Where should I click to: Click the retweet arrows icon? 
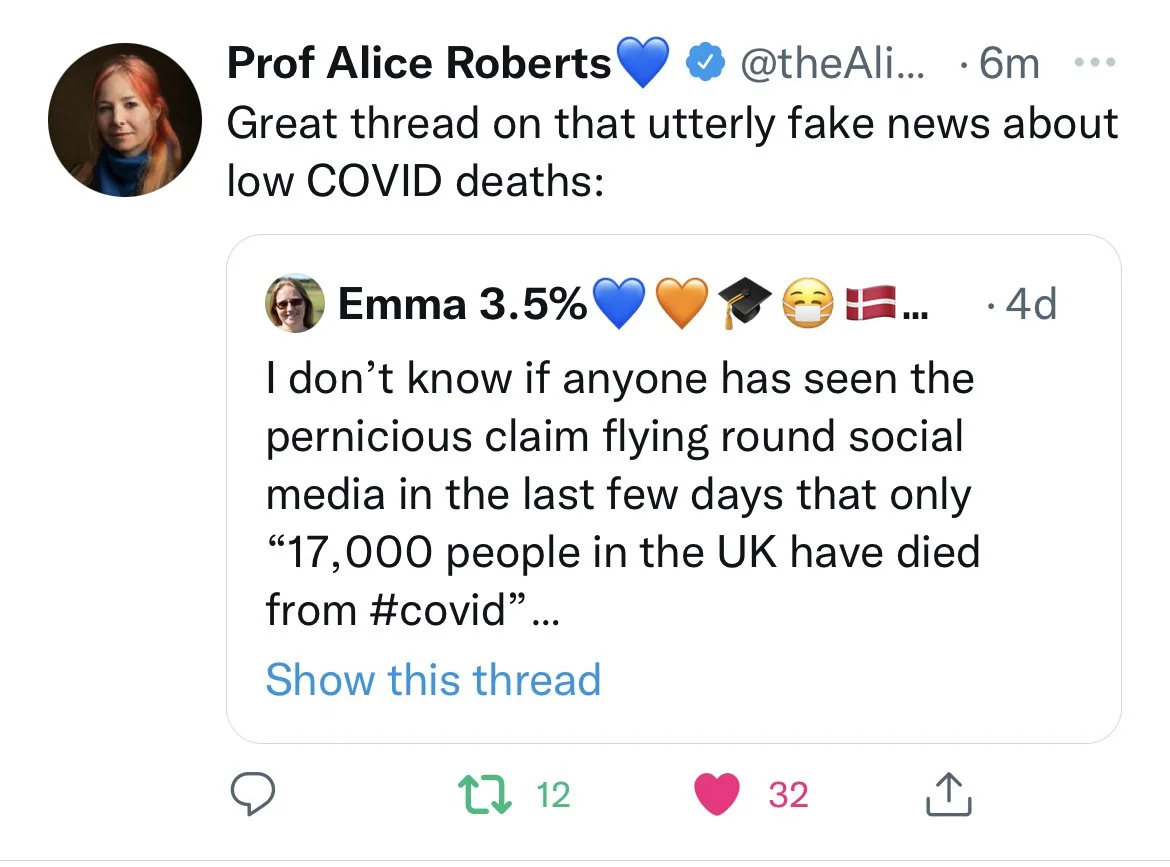click(485, 795)
